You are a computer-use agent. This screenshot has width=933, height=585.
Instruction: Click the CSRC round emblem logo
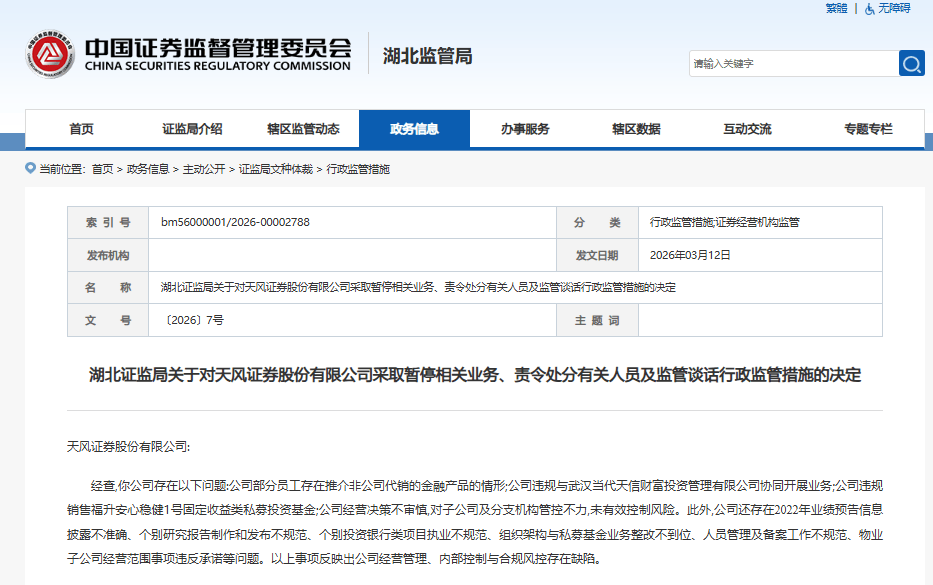pyautogui.click(x=50, y=54)
